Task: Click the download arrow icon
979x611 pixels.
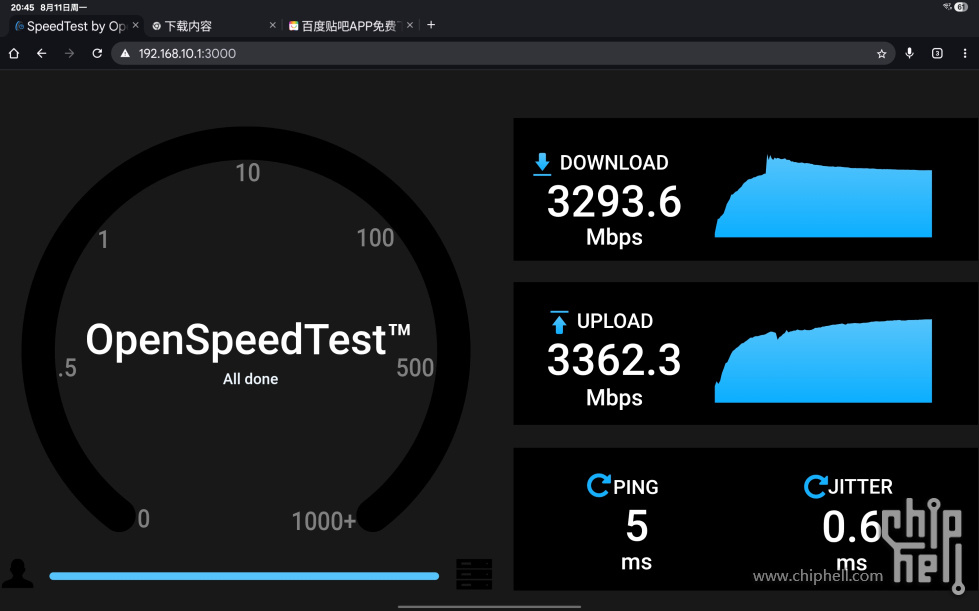Action: click(x=542, y=164)
